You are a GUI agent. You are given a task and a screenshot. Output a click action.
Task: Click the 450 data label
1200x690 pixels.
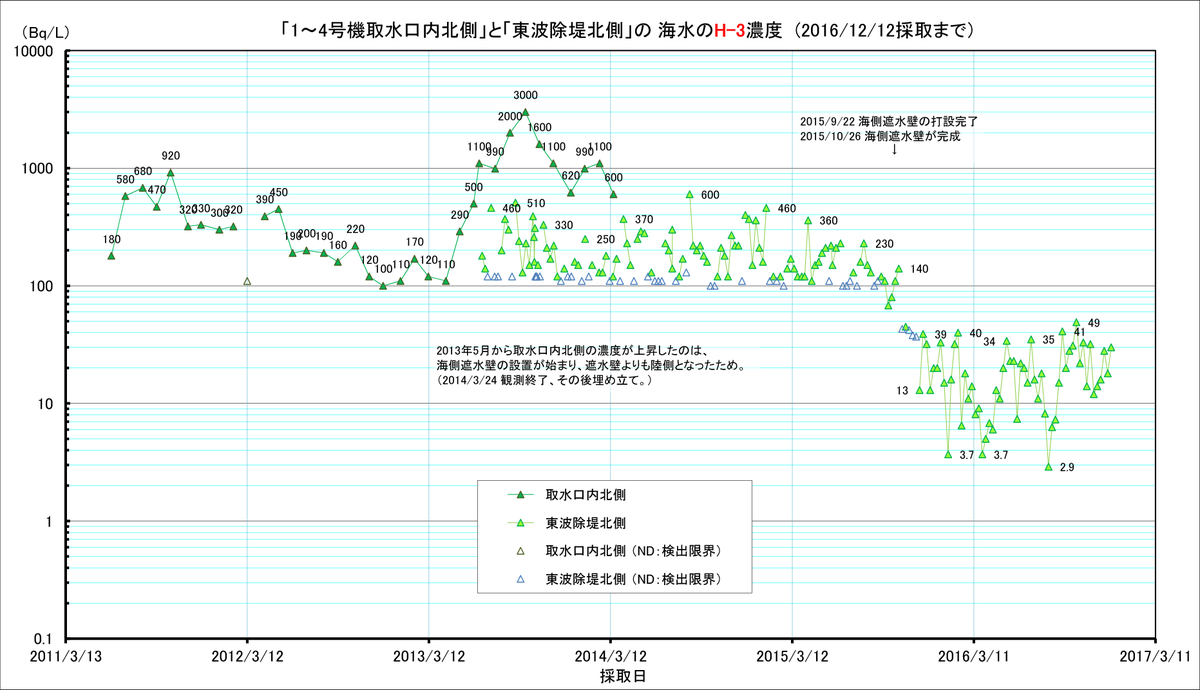point(279,193)
